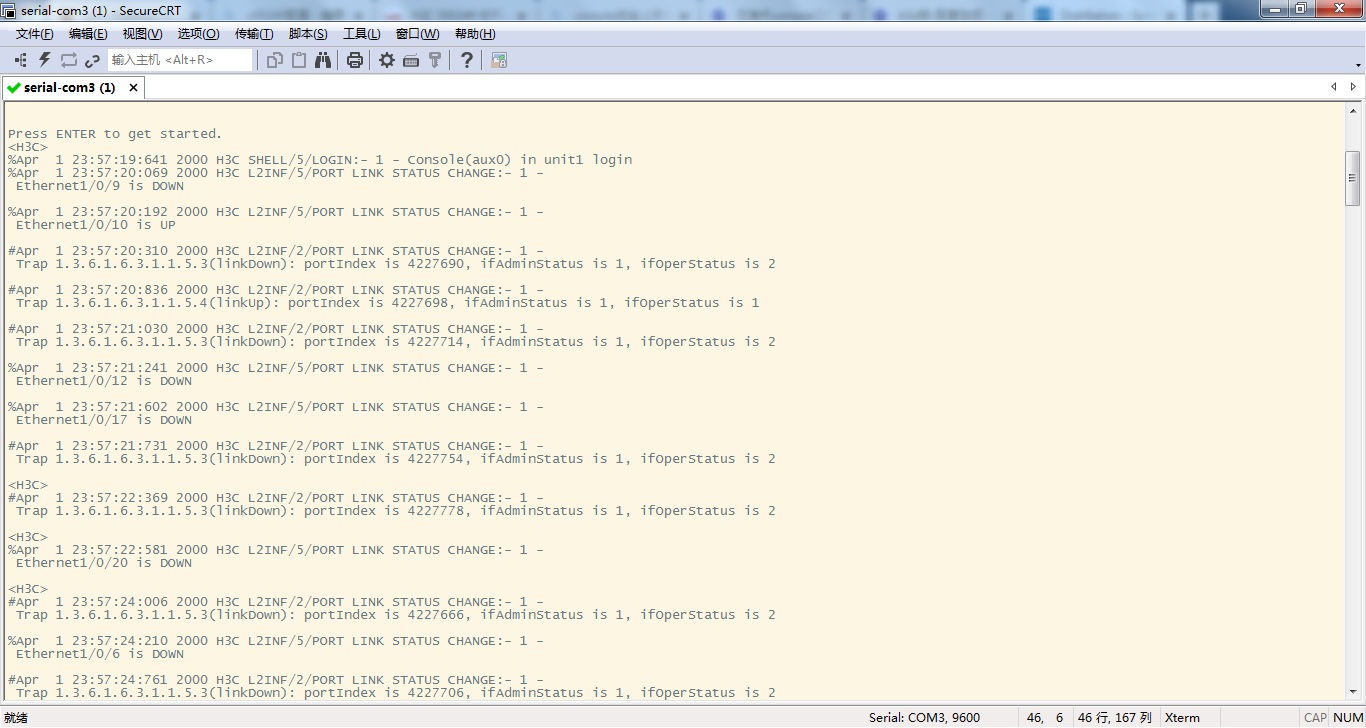Click 'Ethernet1/0/6 is DOWN' terminal line
This screenshot has width=1366, height=728.
(100, 654)
